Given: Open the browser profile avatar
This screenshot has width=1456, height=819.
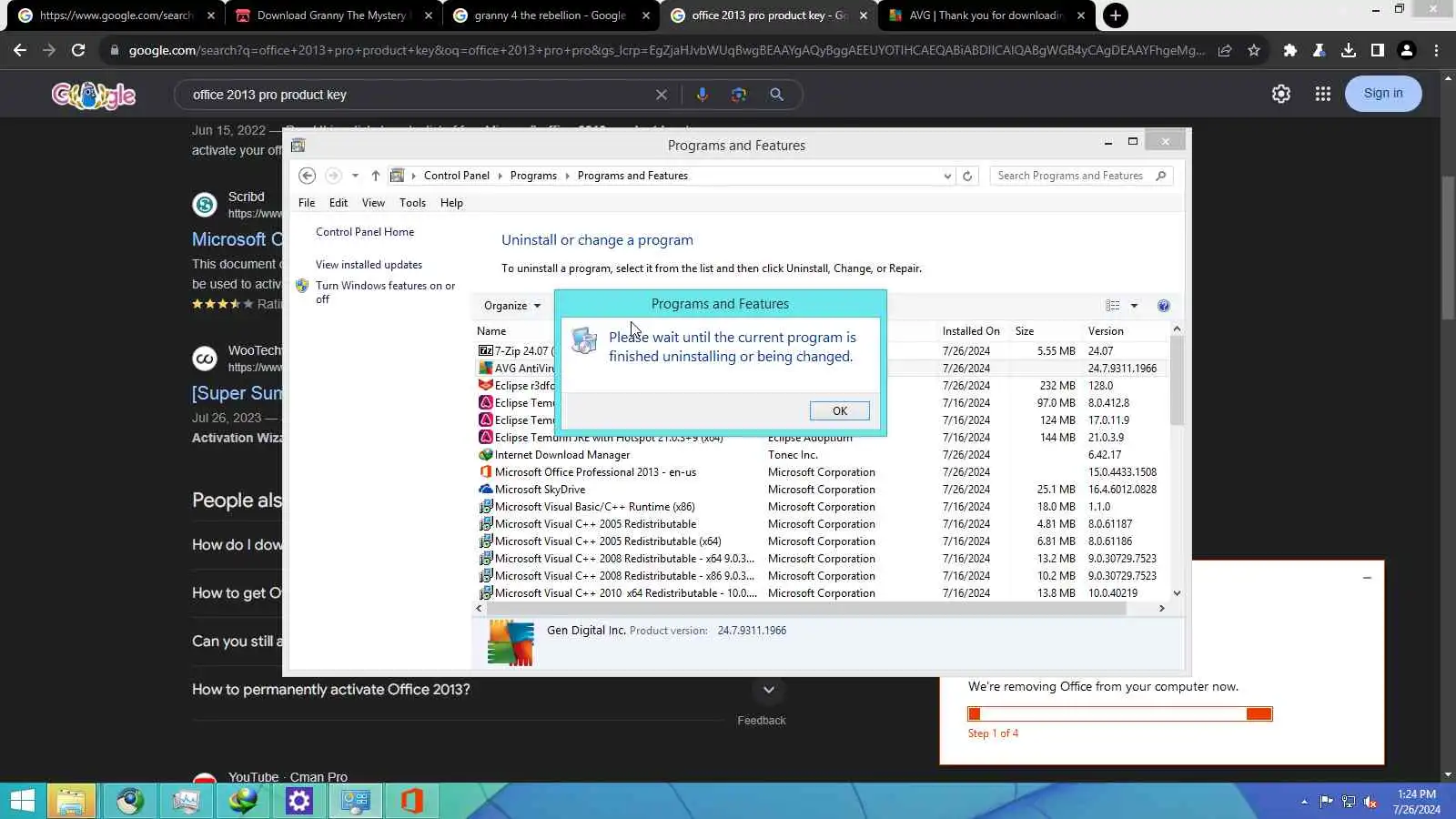Looking at the screenshot, I should point(1407,50).
